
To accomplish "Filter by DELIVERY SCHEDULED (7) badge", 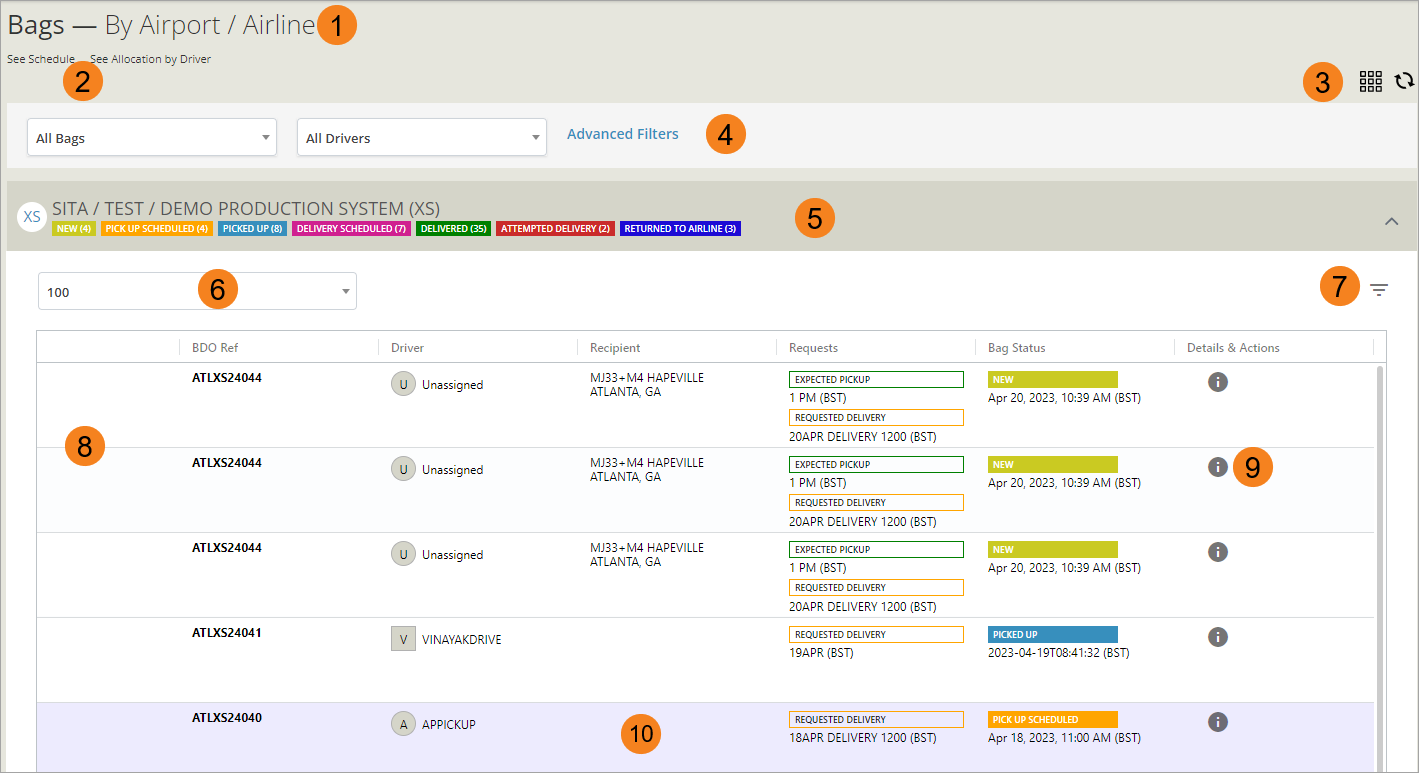I will [351, 228].
